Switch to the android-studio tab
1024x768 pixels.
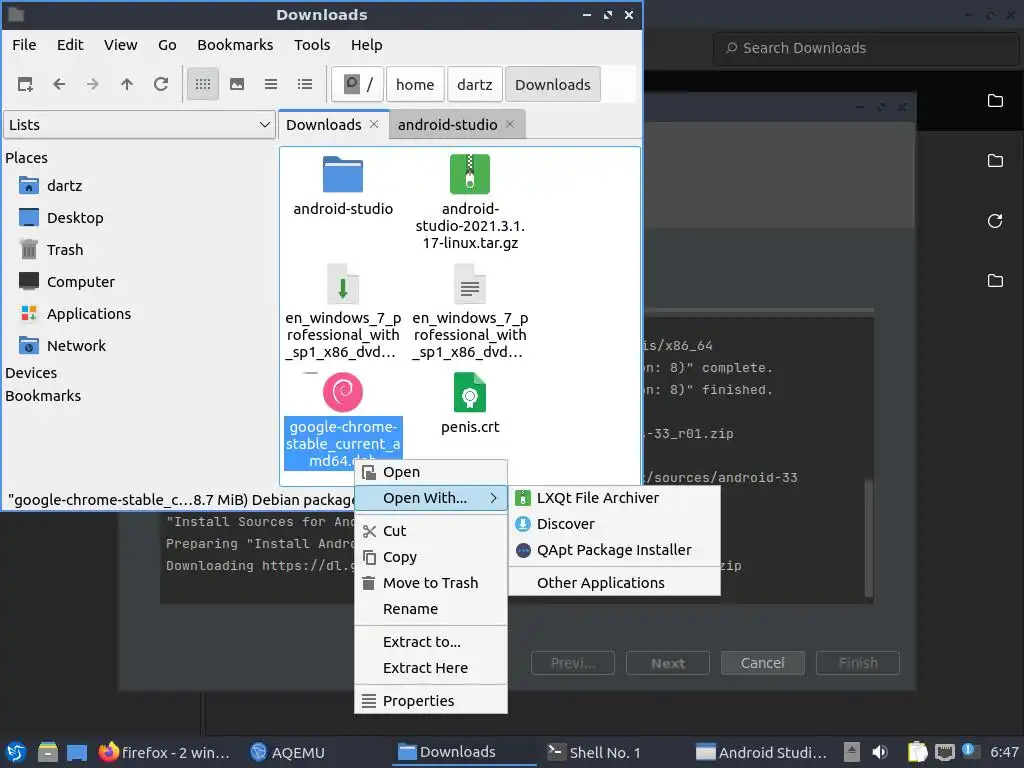tap(447, 125)
